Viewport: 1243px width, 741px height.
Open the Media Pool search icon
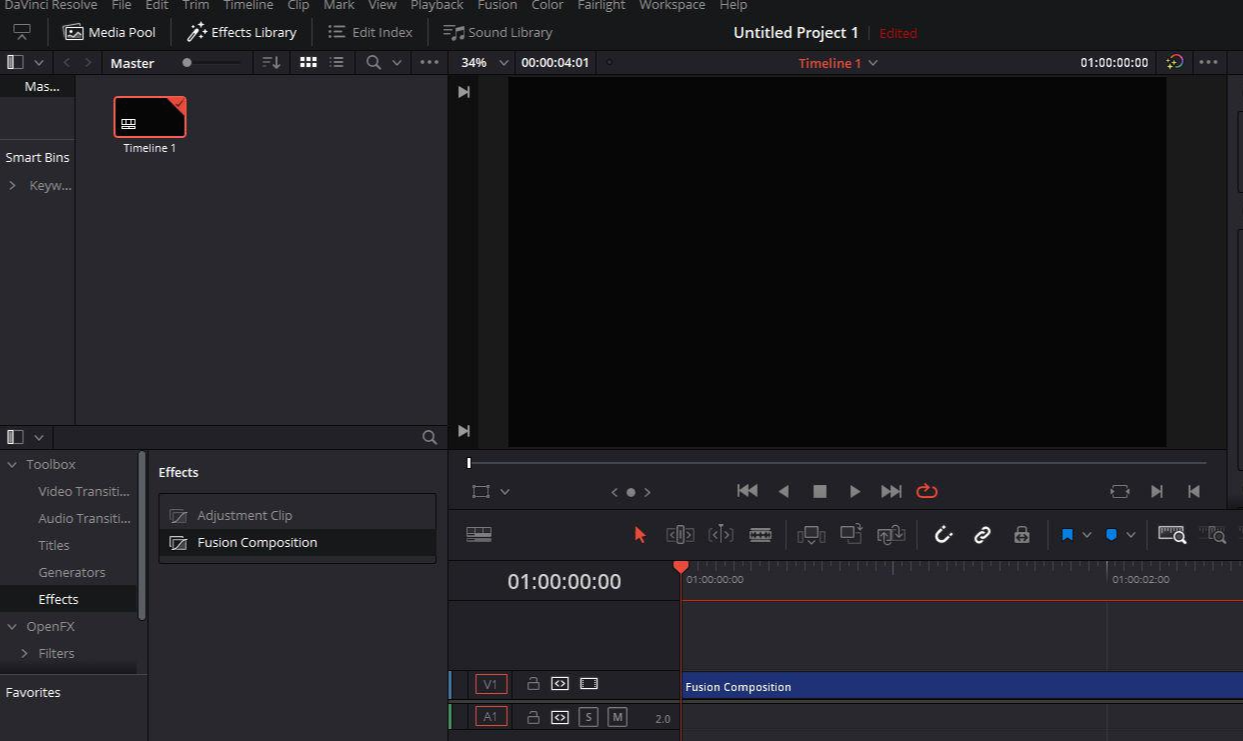coord(373,62)
